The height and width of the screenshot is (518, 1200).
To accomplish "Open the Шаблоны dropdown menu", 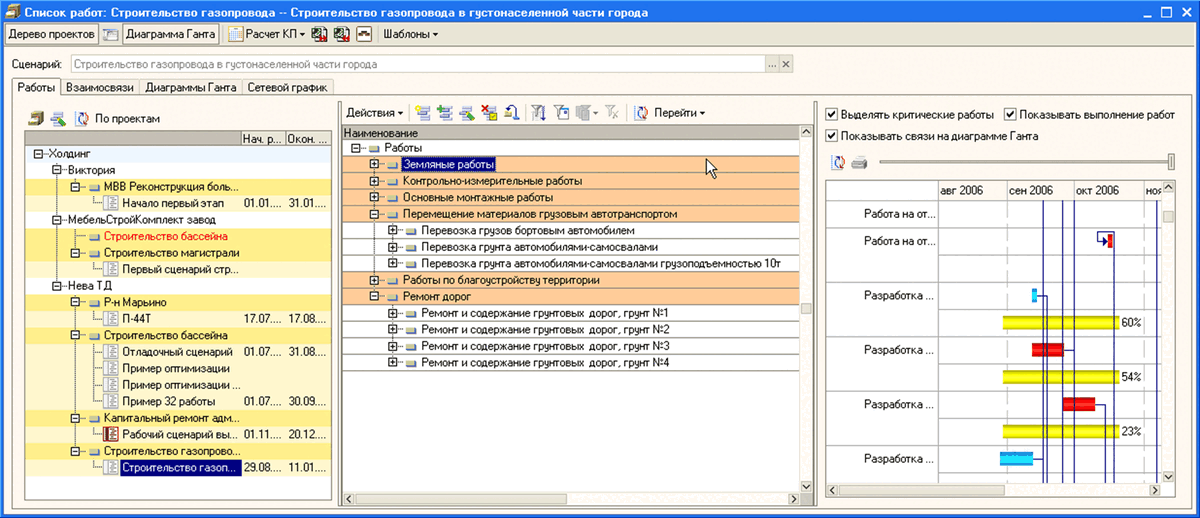I will click(410, 34).
